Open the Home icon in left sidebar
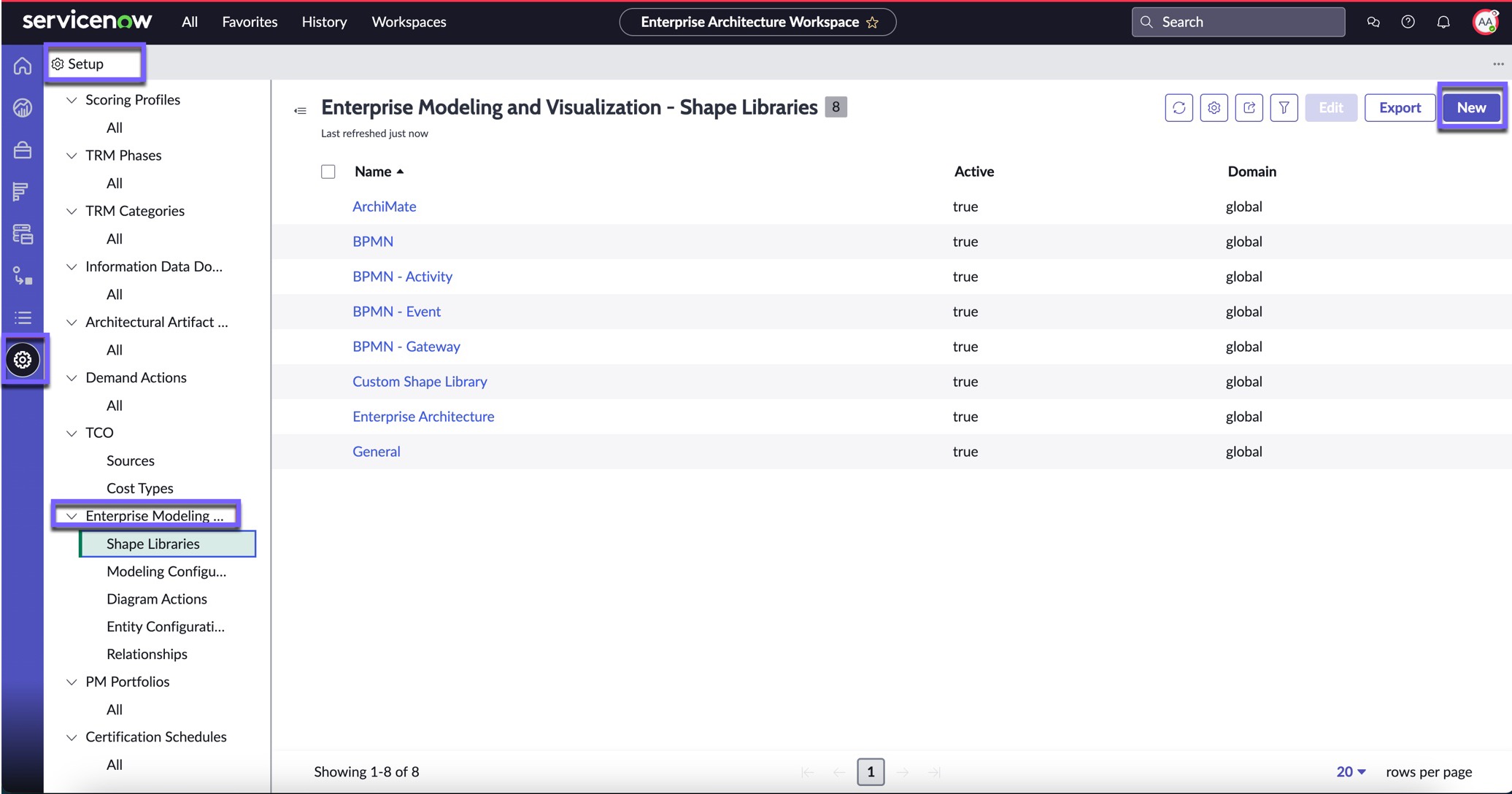This screenshot has height=794, width=1512. coord(23,66)
